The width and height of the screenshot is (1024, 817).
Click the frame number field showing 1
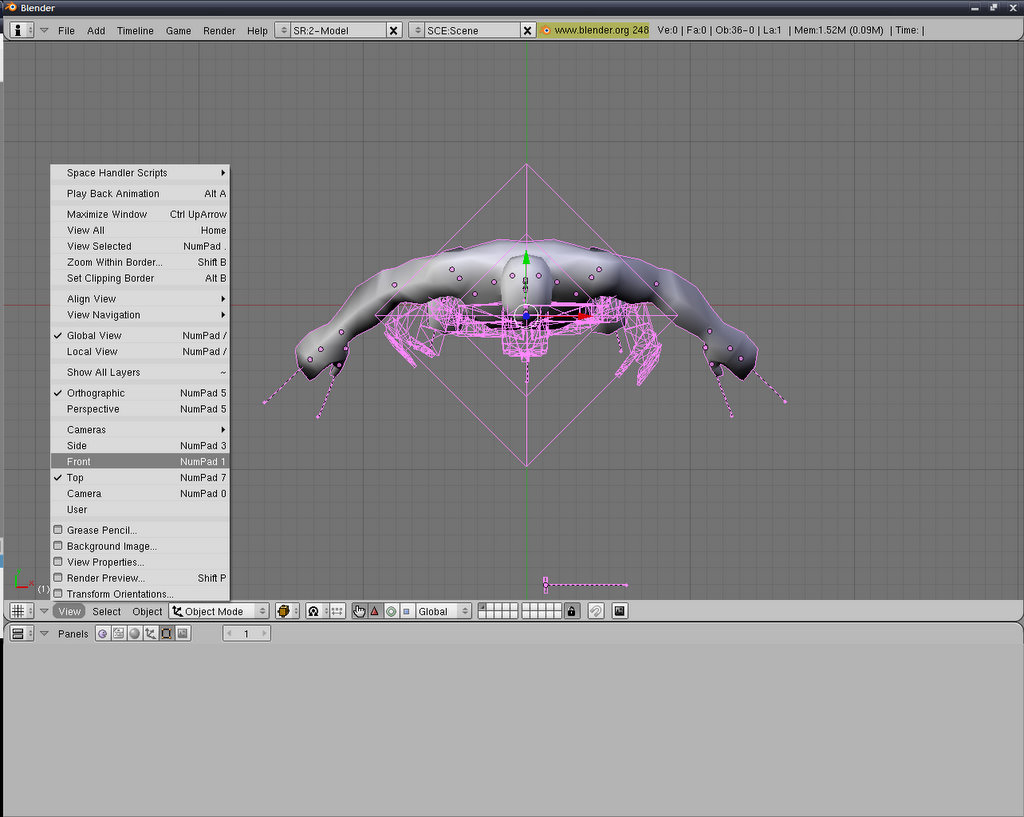pyautogui.click(x=246, y=634)
